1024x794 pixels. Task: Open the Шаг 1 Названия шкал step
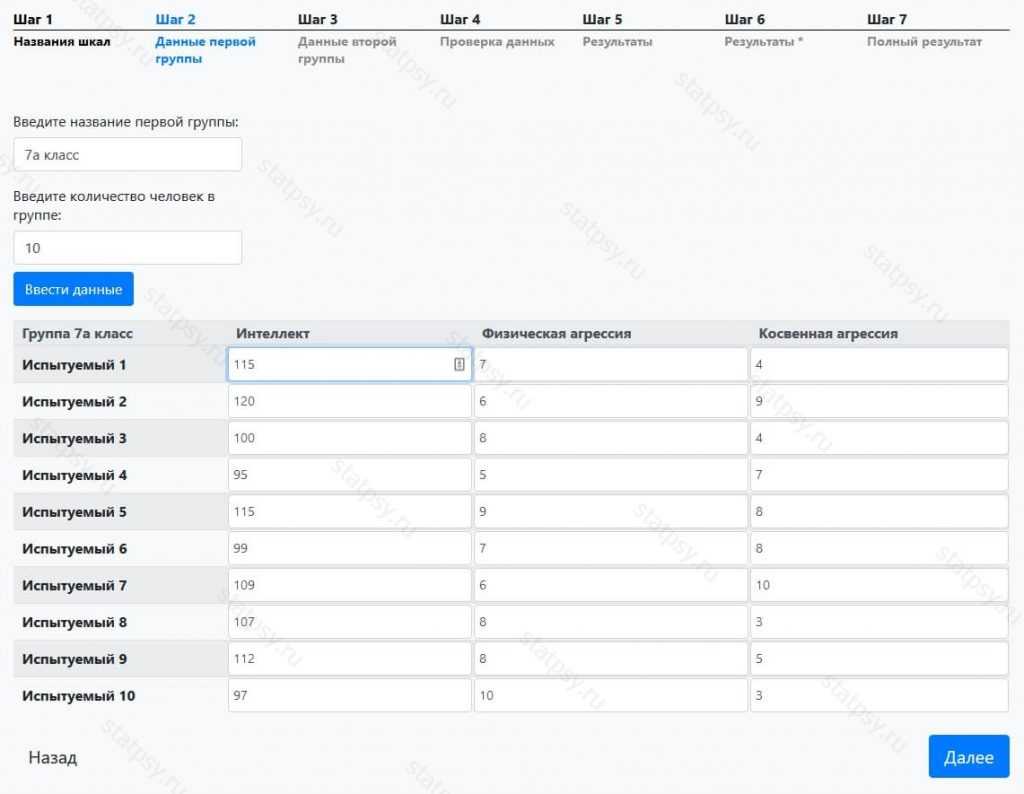62,32
